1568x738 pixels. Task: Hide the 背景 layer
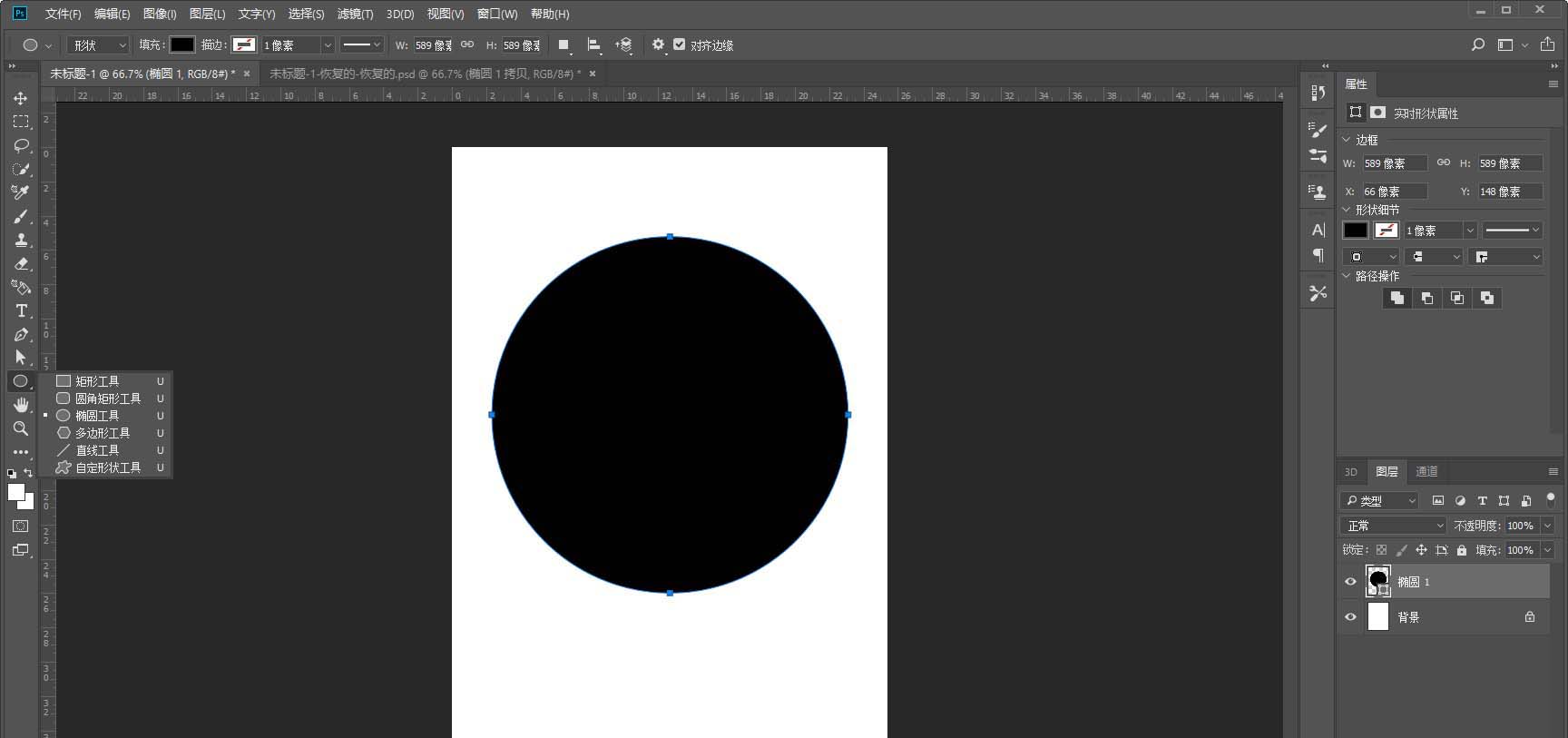(1350, 617)
